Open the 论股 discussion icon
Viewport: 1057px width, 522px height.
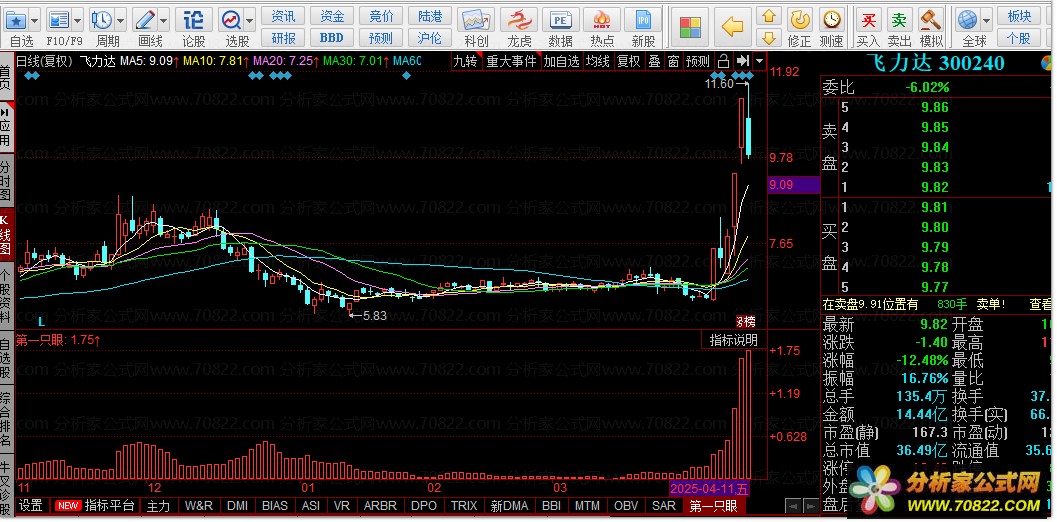pyautogui.click(x=193, y=19)
